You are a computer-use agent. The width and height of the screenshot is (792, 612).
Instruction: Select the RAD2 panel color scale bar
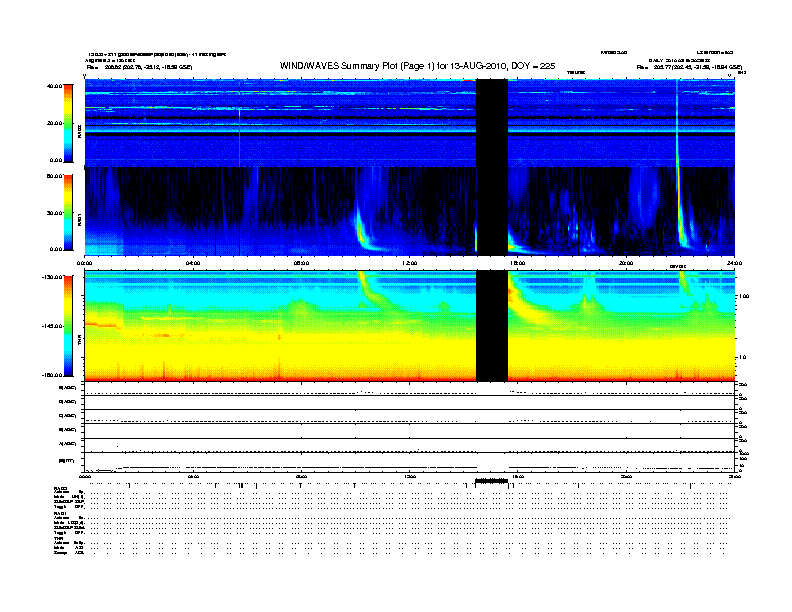68,123
